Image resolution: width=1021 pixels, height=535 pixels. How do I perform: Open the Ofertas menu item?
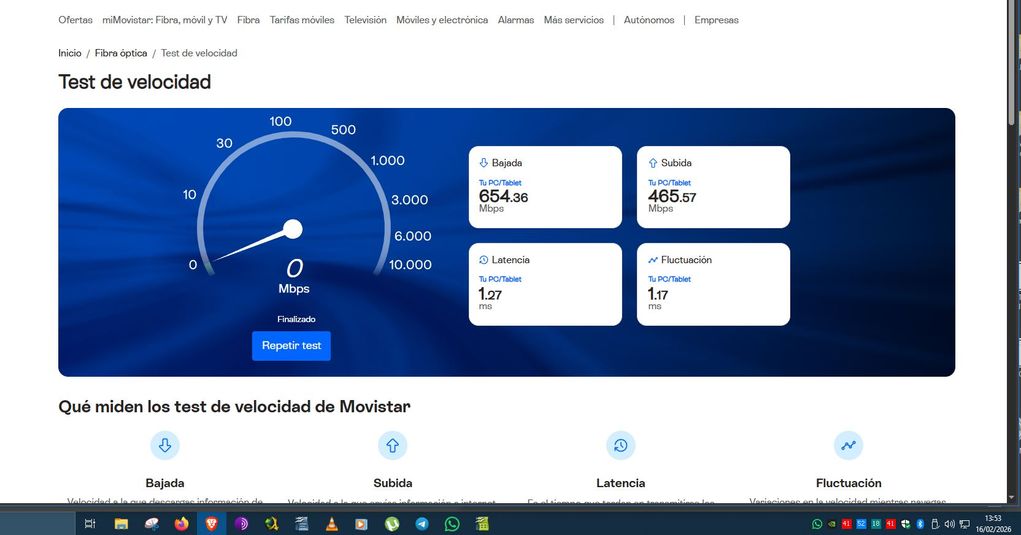click(x=75, y=20)
